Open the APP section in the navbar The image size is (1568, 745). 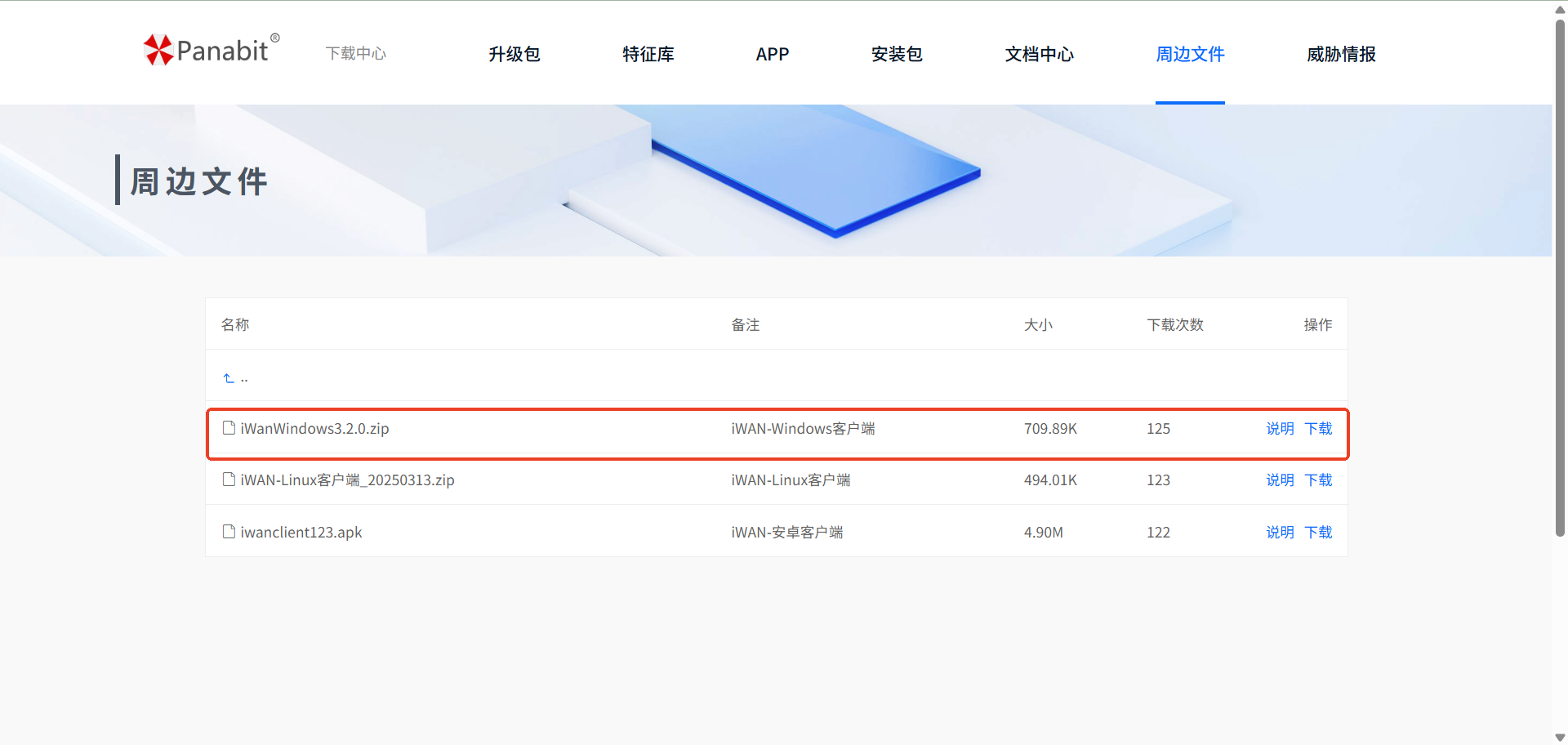772,54
